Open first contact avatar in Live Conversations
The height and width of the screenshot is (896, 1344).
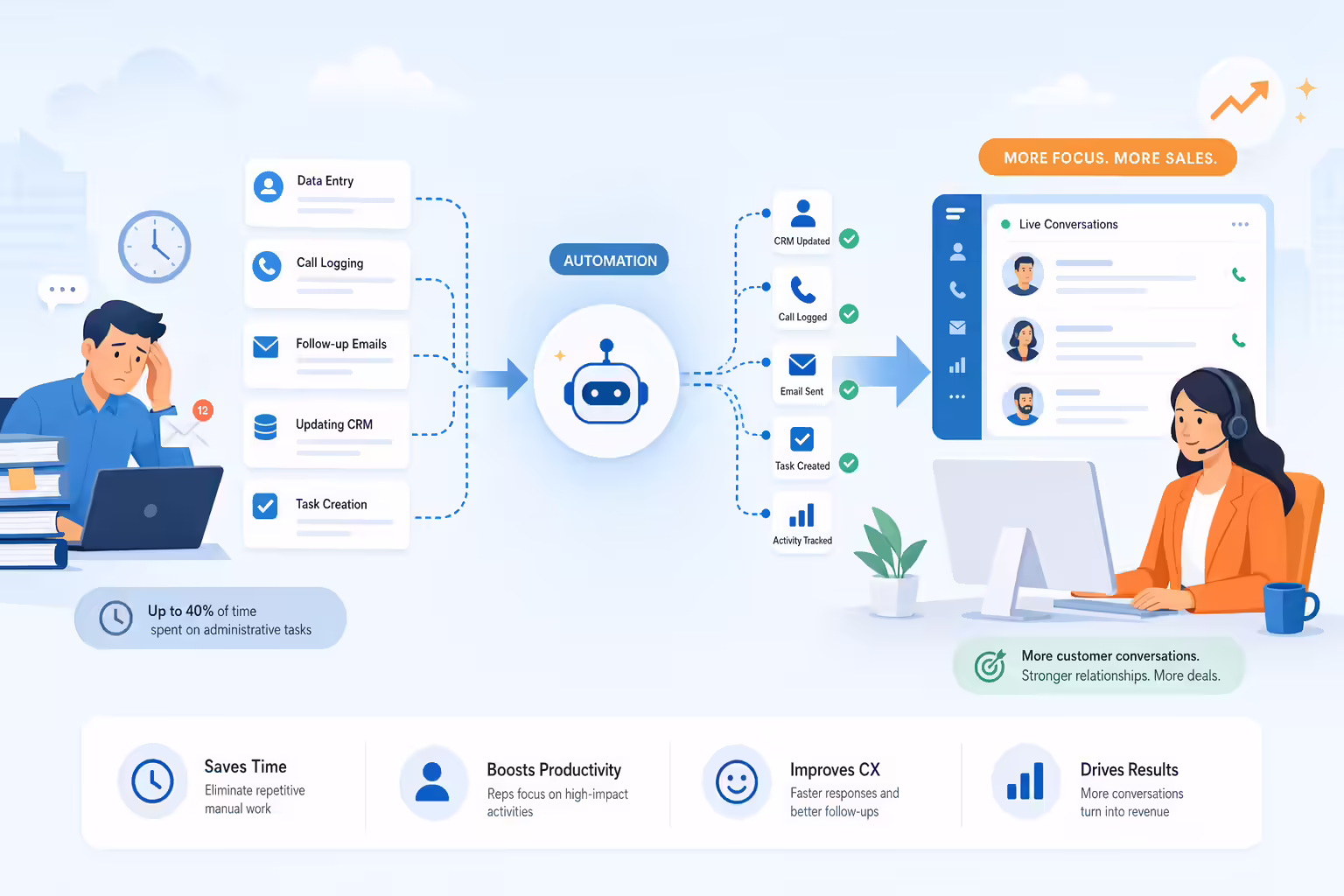pos(1022,274)
